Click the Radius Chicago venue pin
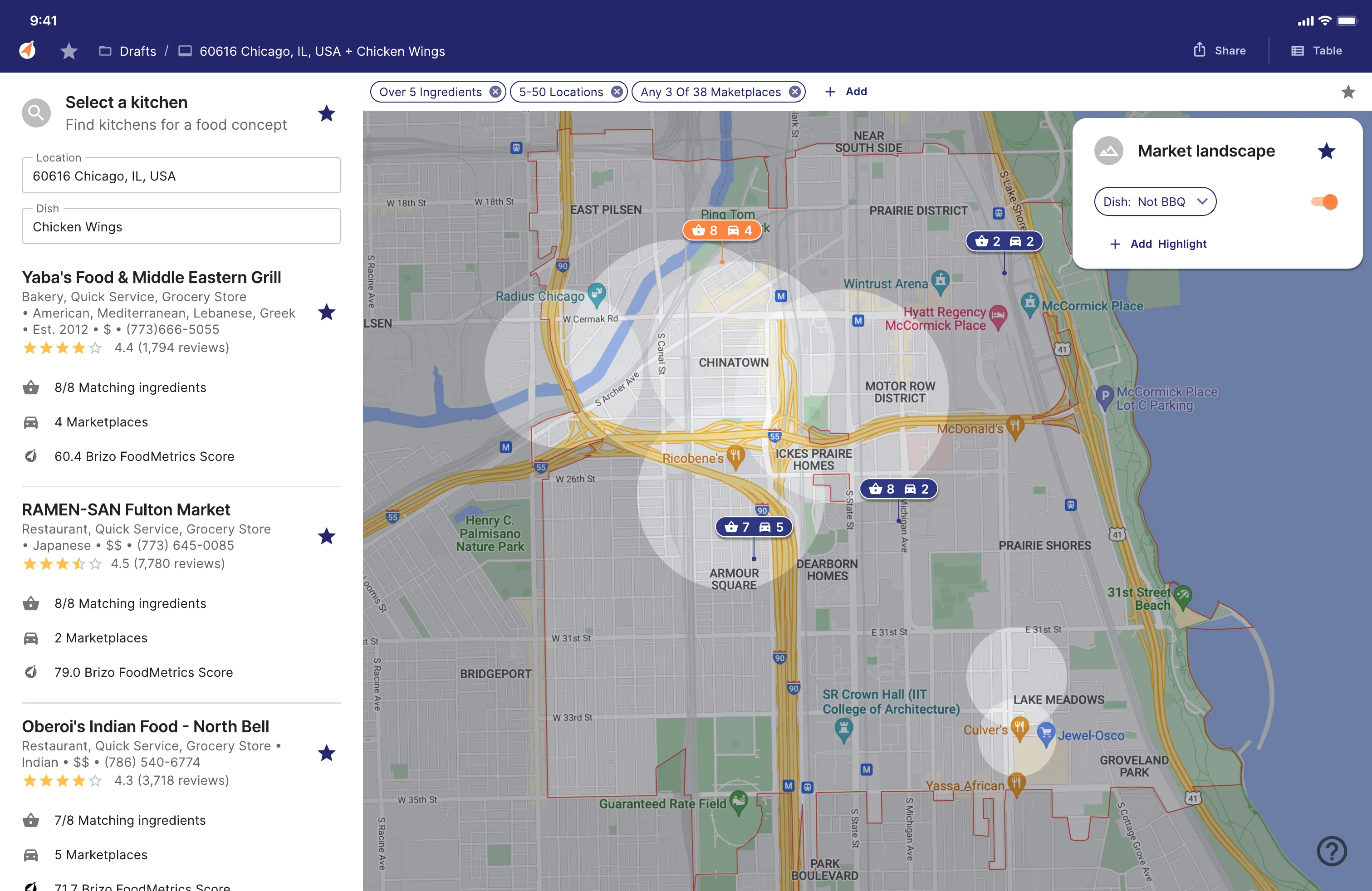Viewport: 1372px width, 891px height. pos(596,295)
